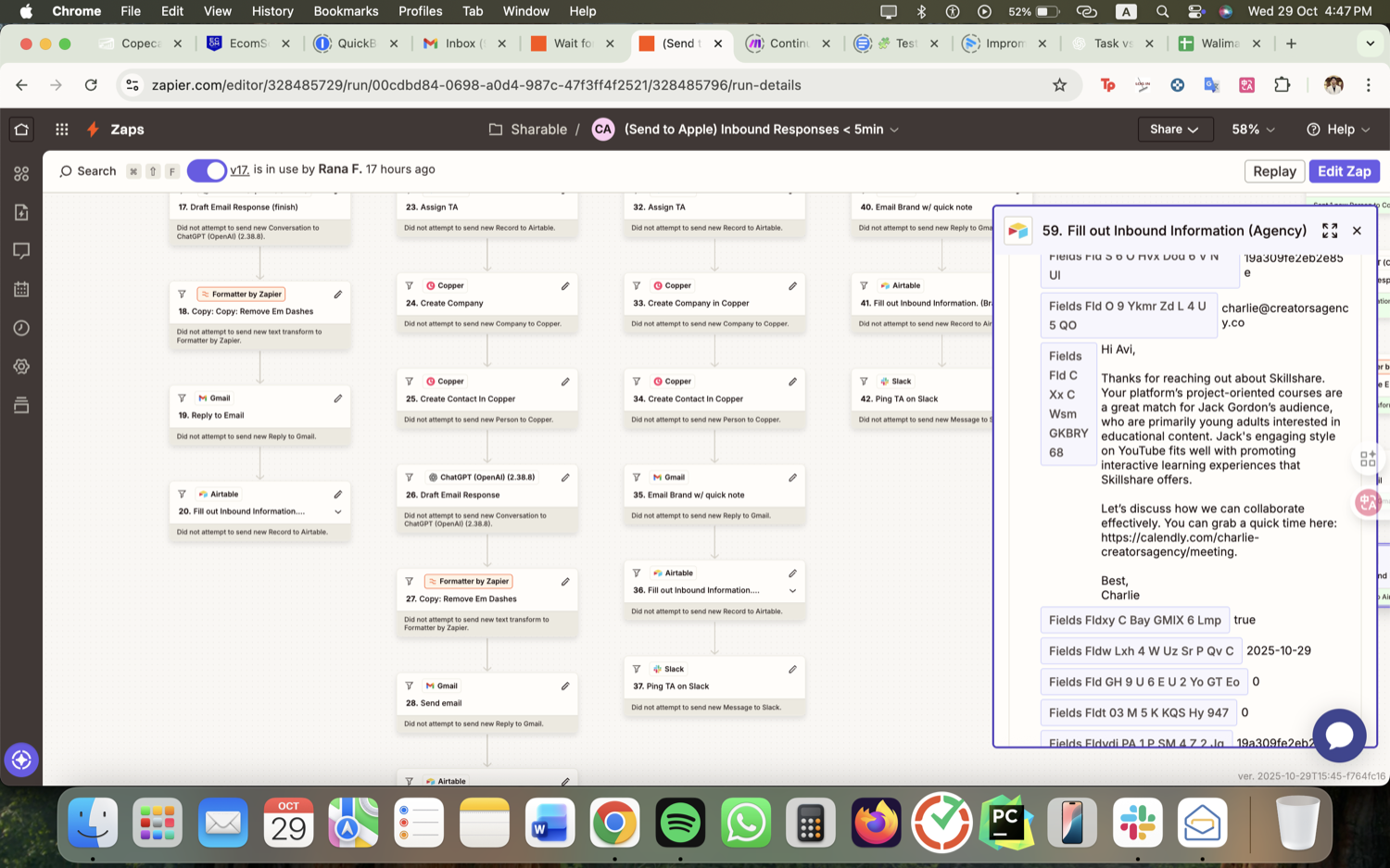Edit step 19 Reply to Email pencil icon
The width and height of the screenshot is (1390, 868).
click(338, 398)
